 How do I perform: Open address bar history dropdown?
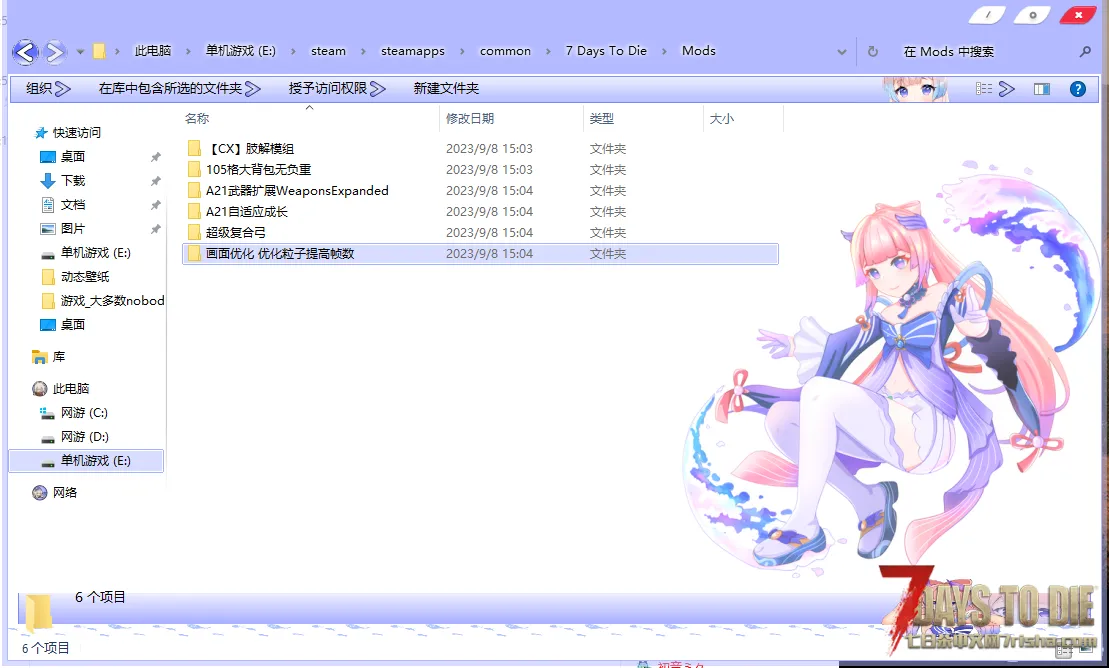click(842, 52)
